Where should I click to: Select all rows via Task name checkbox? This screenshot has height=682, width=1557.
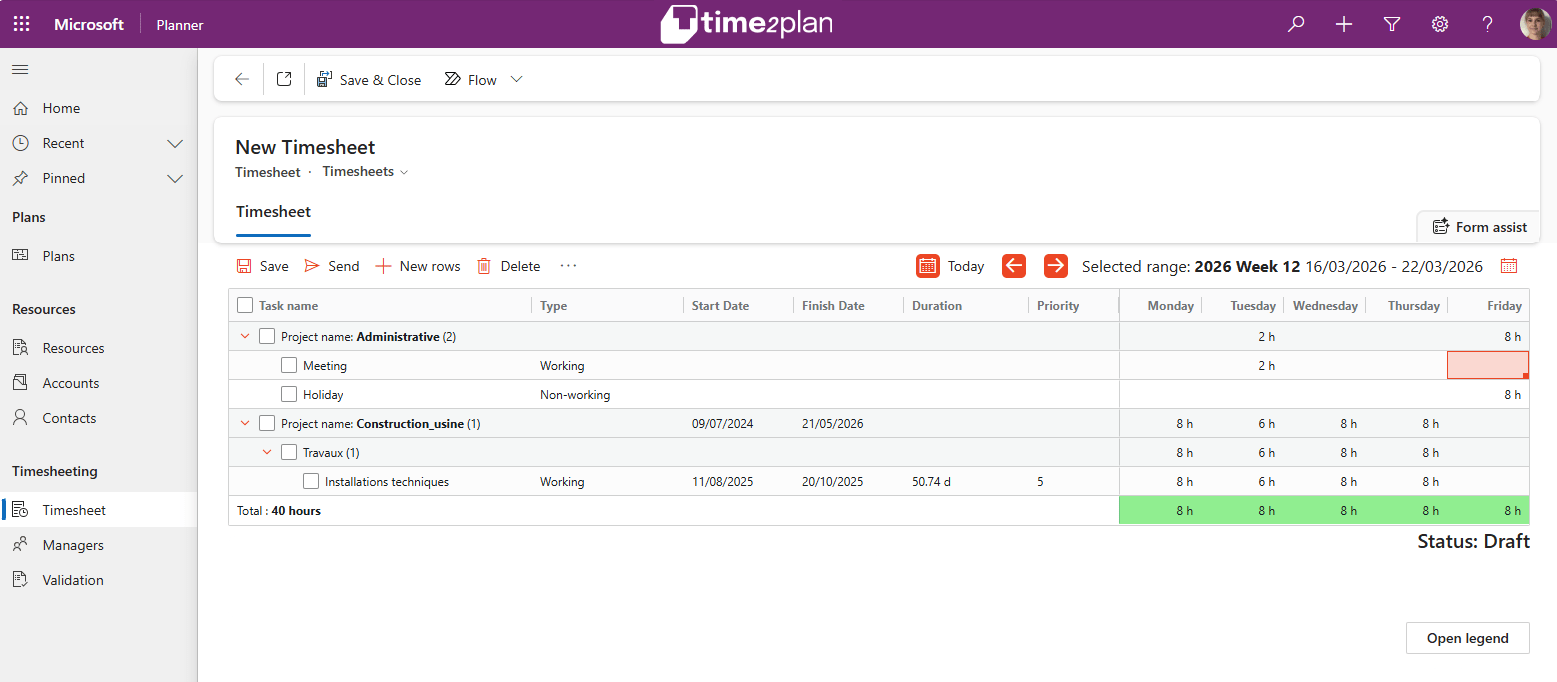pyautogui.click(x=245, y=306)
